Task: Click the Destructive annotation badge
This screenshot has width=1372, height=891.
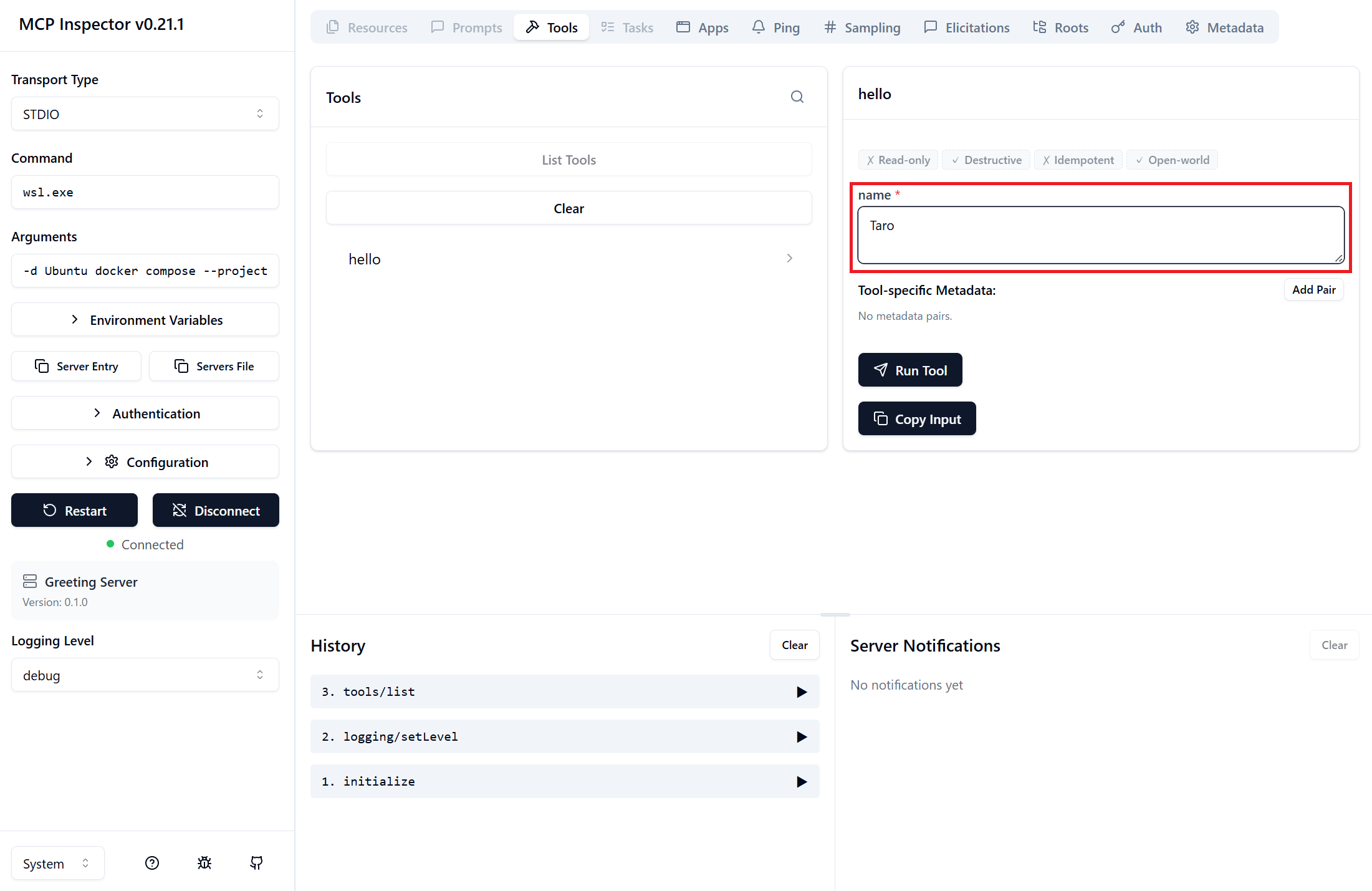Action: pyautogui.click(x=986, y=160)
